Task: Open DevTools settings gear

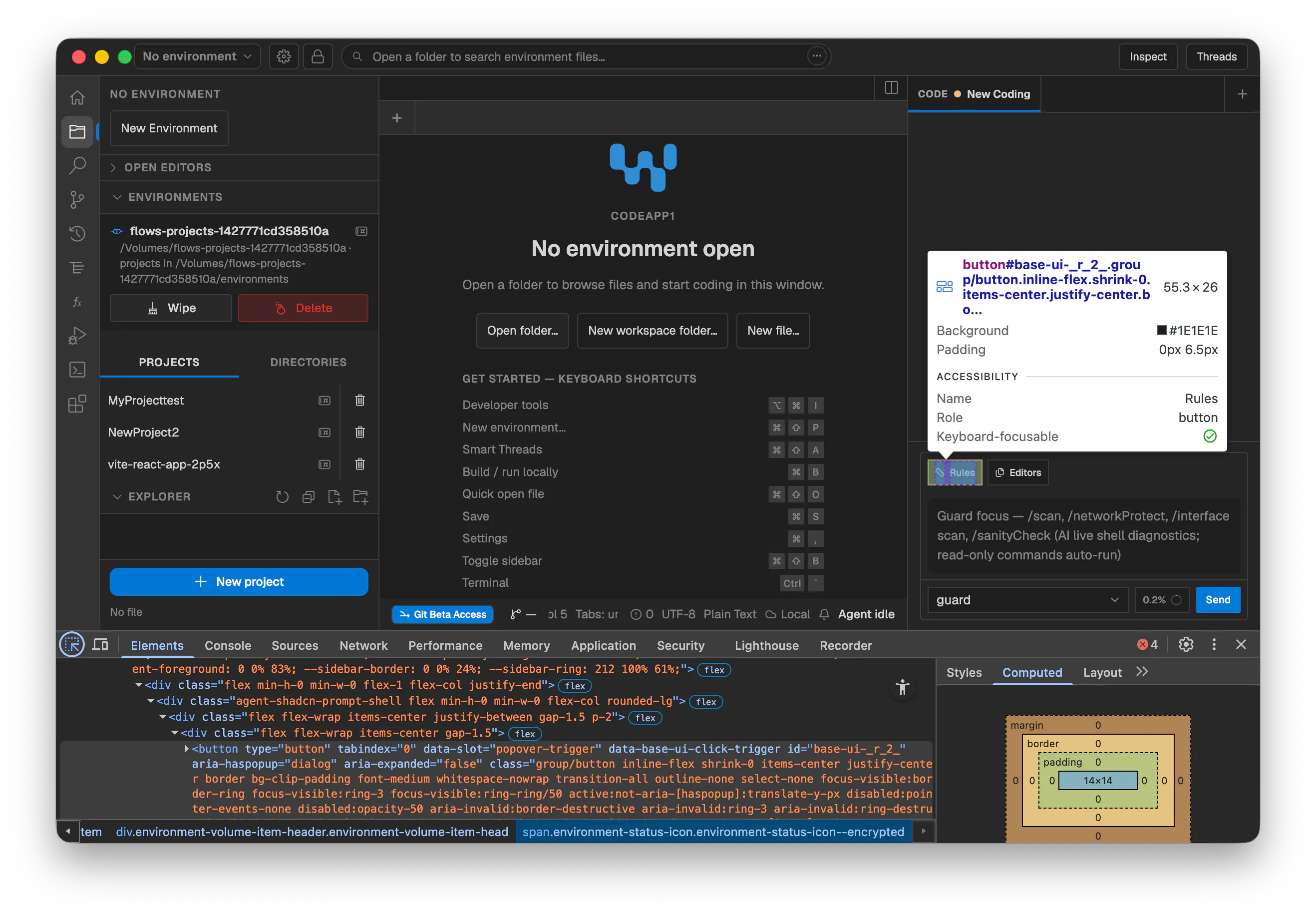Action: tap(1186, 645)
